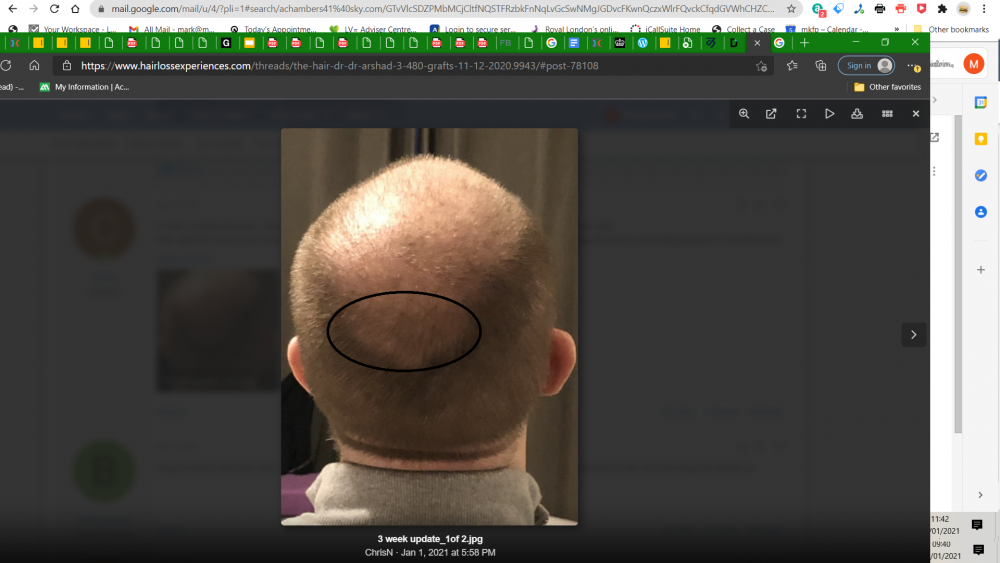Switch to the FB tab in Edge
This screenshot has height=563, width=1000.
coord(505,43)
